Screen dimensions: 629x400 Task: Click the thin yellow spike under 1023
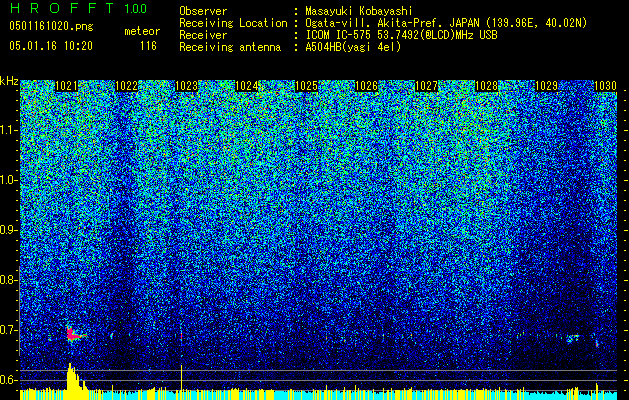[182, 377]
